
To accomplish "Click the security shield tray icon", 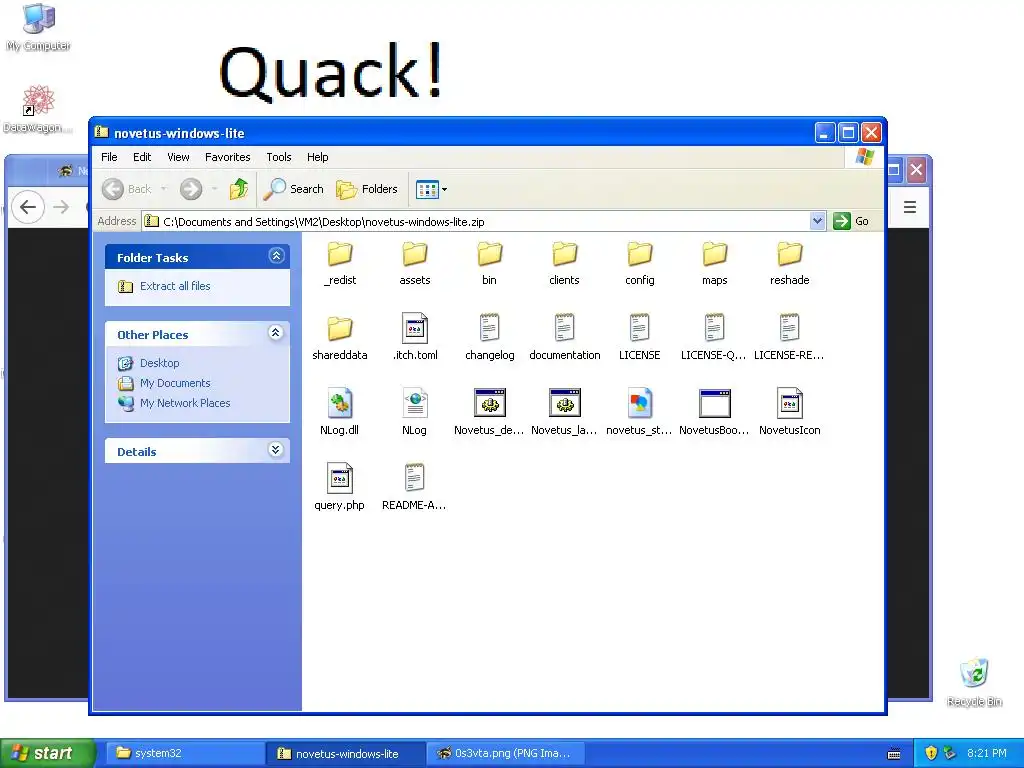I will click(x=931, y=753).
